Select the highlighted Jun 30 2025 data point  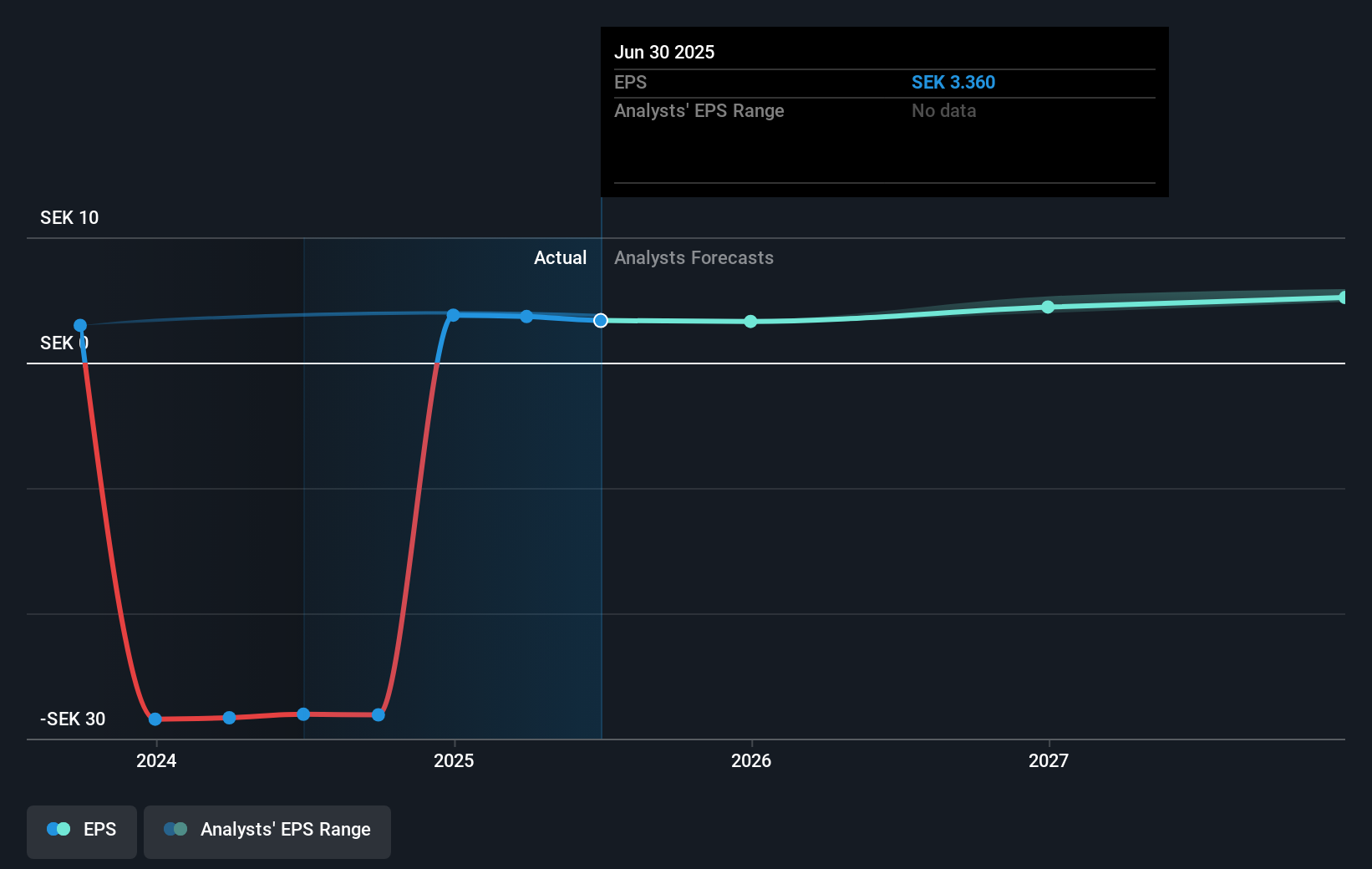pyautogui.click(x=601, y=321)
